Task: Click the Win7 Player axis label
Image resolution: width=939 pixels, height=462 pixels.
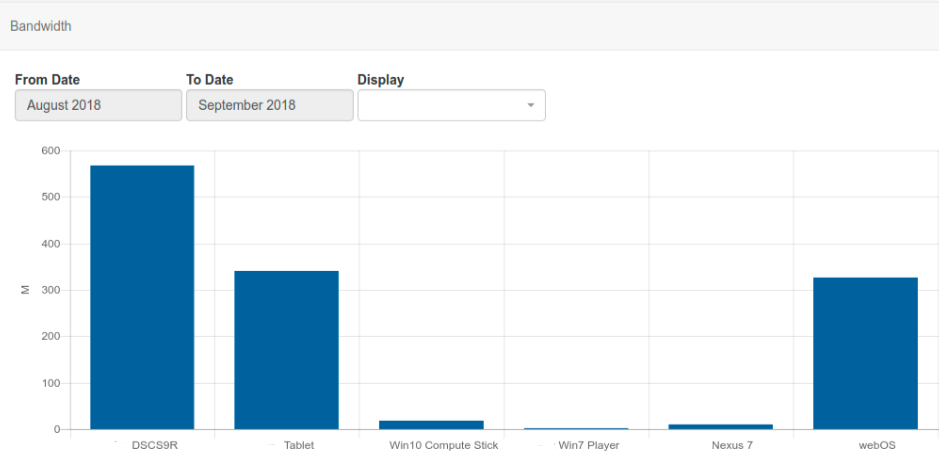Action: 588,445
